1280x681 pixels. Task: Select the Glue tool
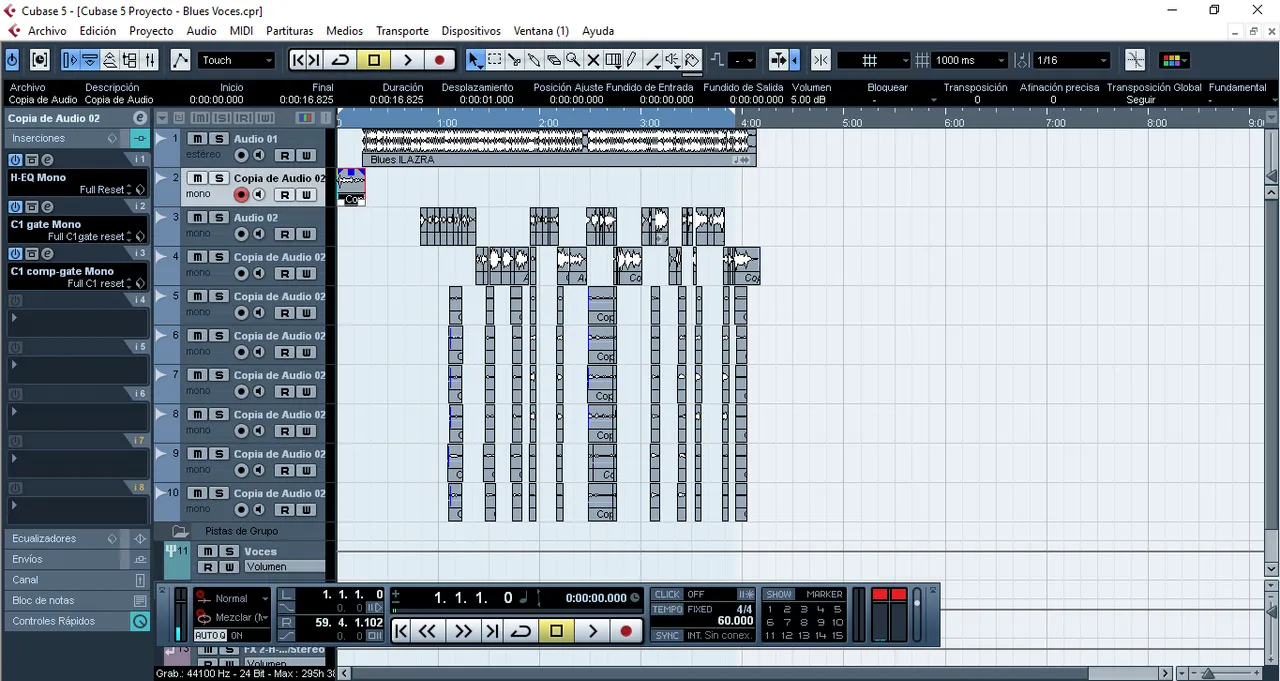pos(534,60)
